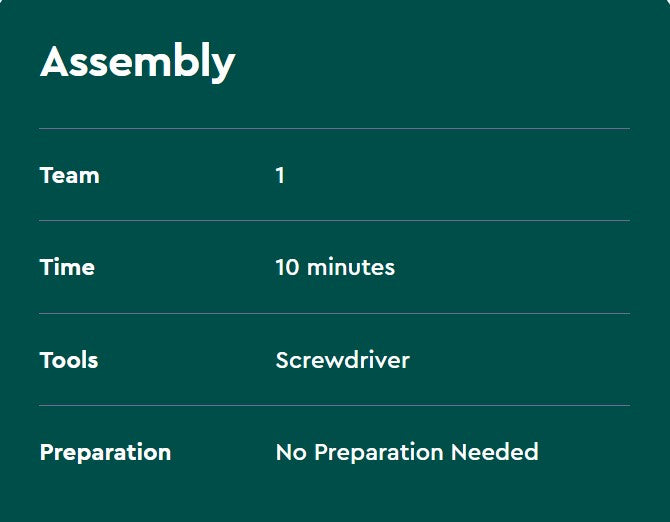Screen dimensions: 670x522
Task: Click the Screwdriver tool value
Action: [342, 360]
